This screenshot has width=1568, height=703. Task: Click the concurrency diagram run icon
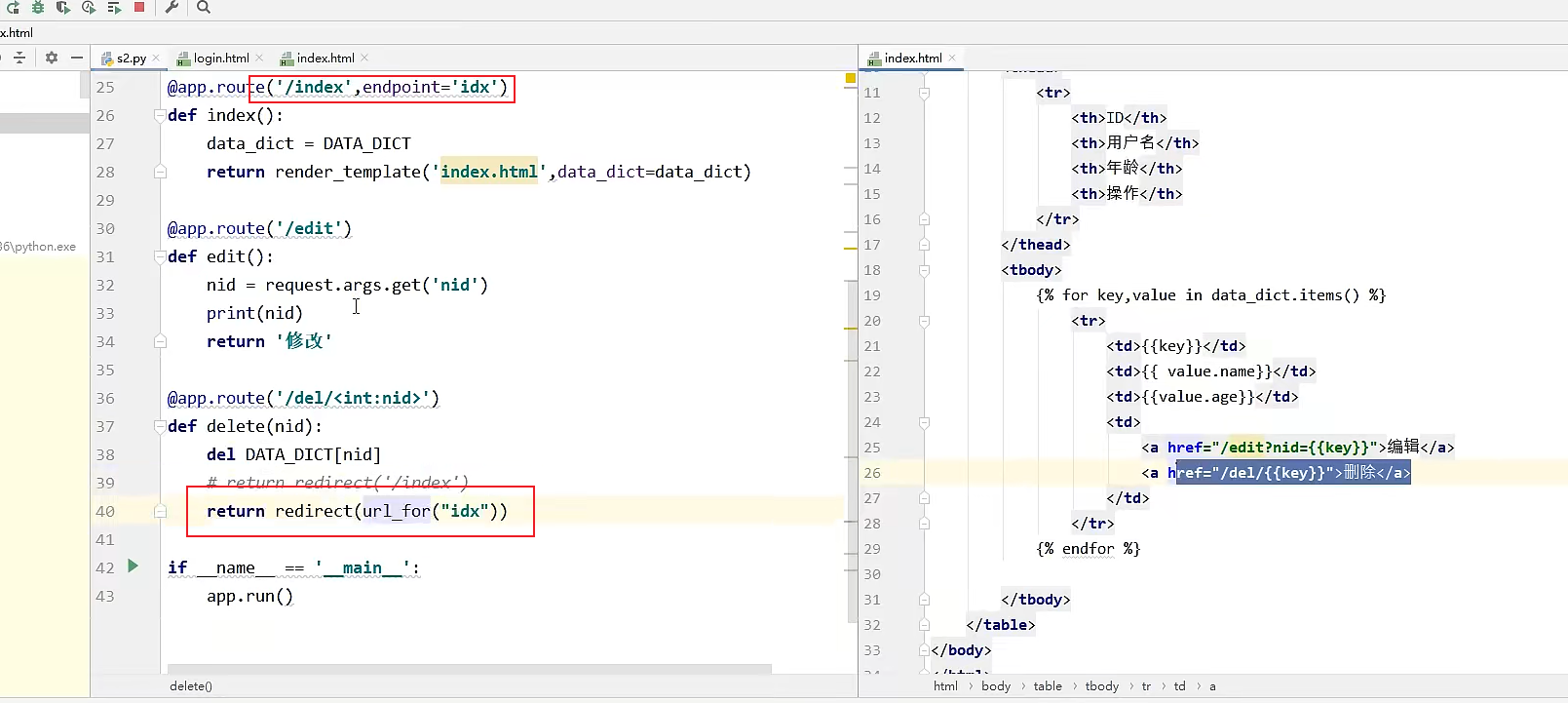click(x=114, y=7)
